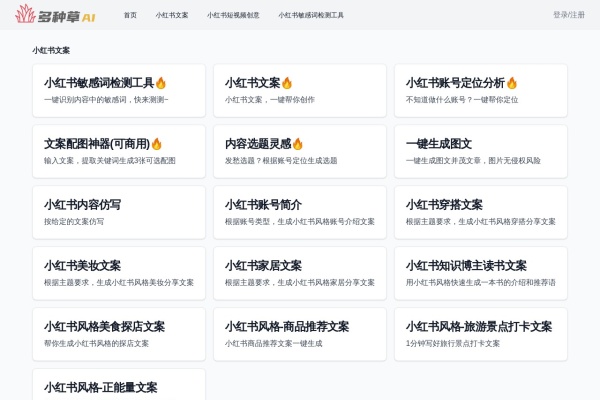Open the 小红书穿搭文案 card
Image resolution: width=600 pixels, height=400 pixels.
click(480, 212)
